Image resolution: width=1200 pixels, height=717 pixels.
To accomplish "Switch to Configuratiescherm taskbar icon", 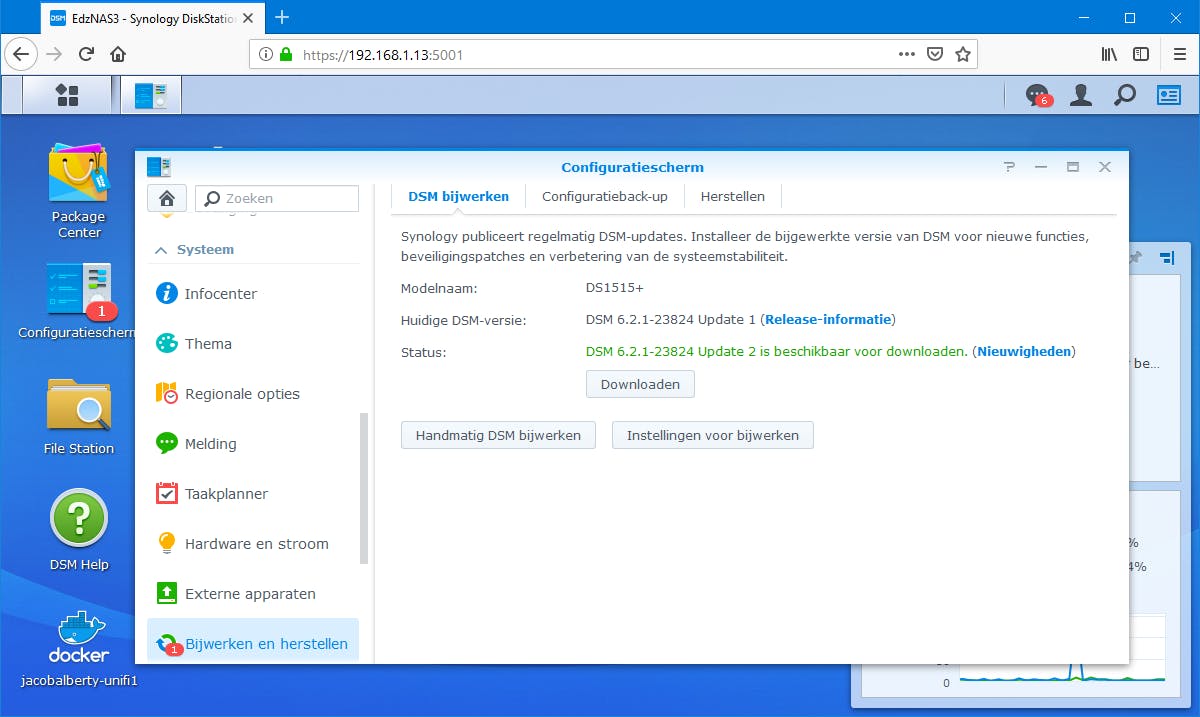I will [151, 95].
